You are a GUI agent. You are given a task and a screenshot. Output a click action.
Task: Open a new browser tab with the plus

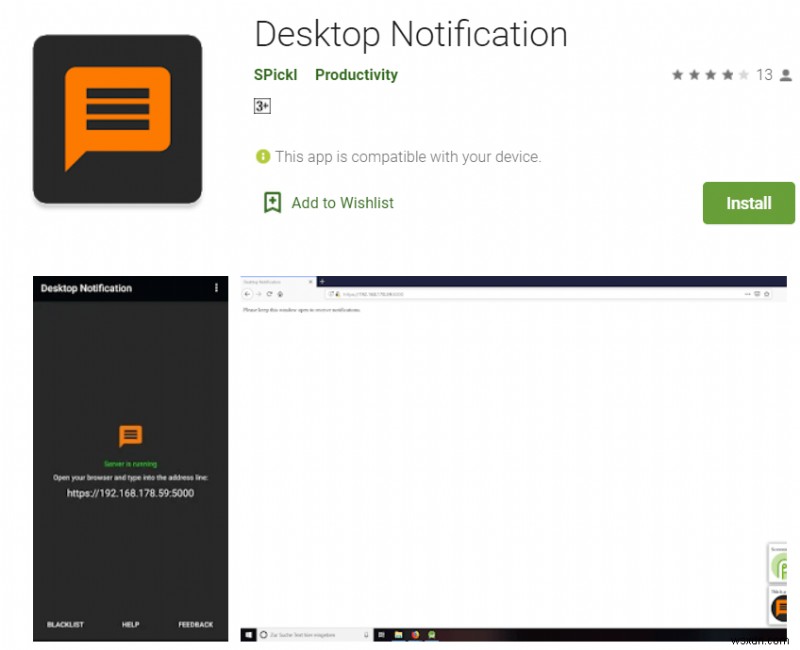pyautogui.click(x=322, y=282)
